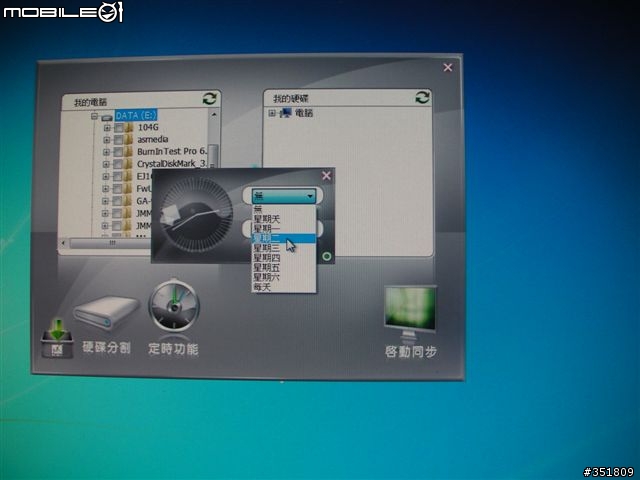Select the 104G folder name
The height and width of the screenshot is (480, 640).
click(148, 127)
